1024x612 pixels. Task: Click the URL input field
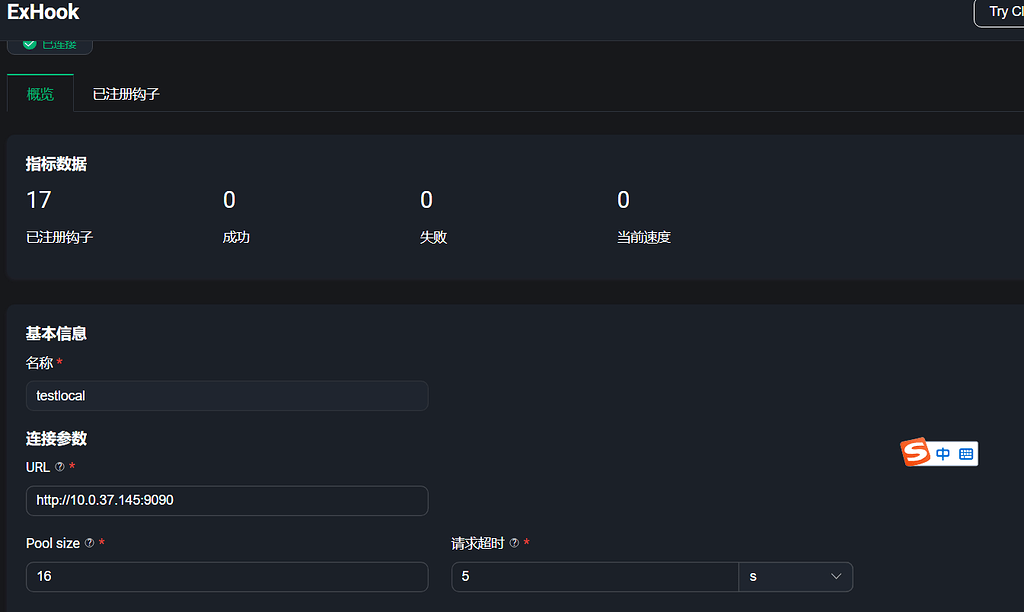pyautogui.click(x=226, y=501)
